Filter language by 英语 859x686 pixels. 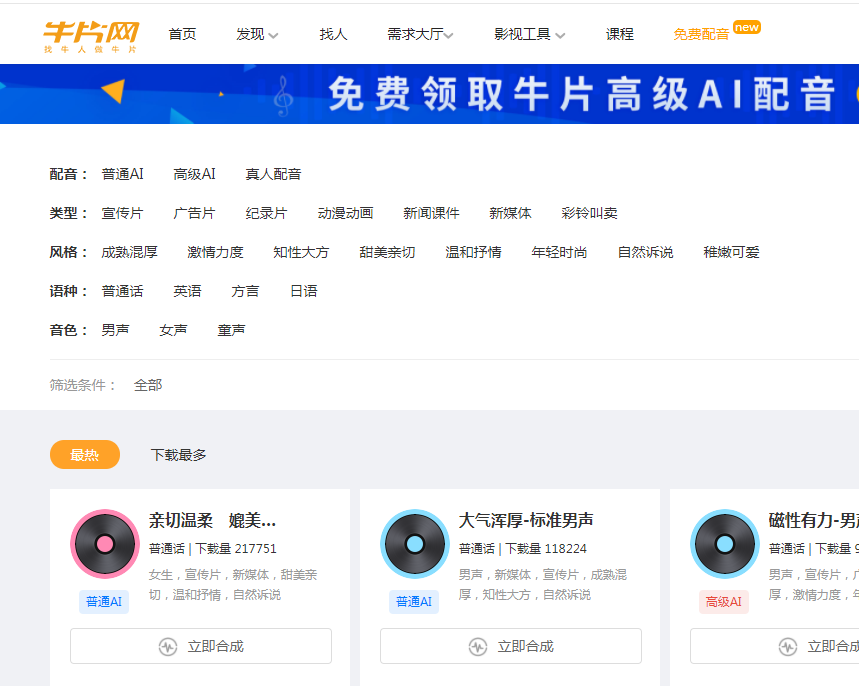point(187,291)
